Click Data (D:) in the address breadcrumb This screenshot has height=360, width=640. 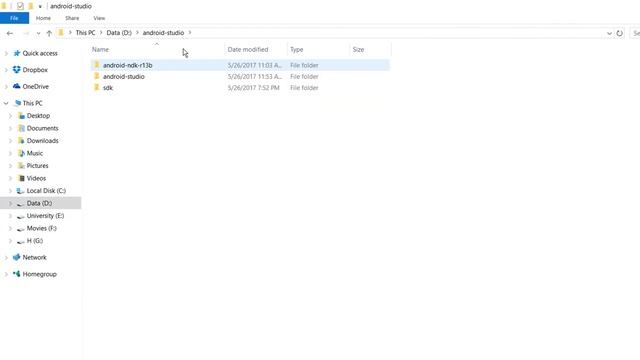(119, 33)
